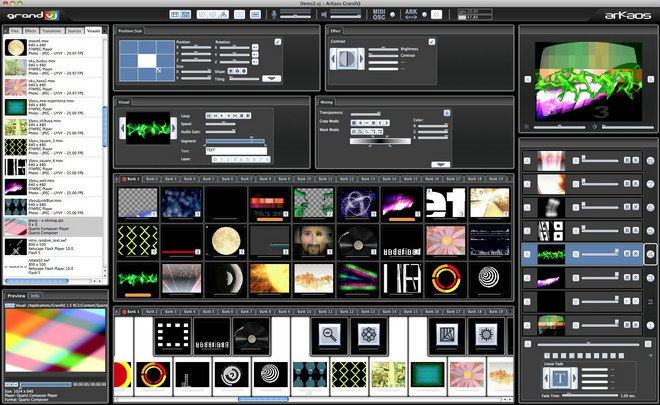The image size is (660, 405).
Task: Open the Transitions tab in the library panel
Action: coord(52,31)
